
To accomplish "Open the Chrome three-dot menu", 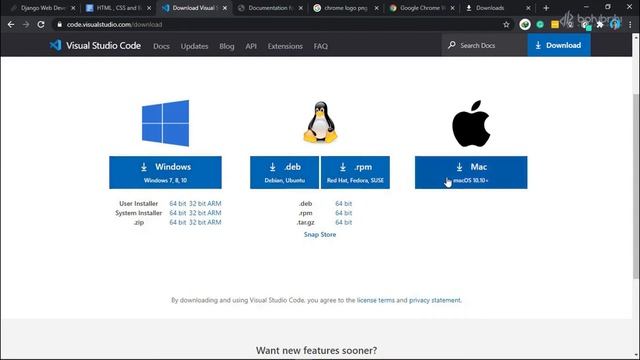I will [x=630, y=24].
